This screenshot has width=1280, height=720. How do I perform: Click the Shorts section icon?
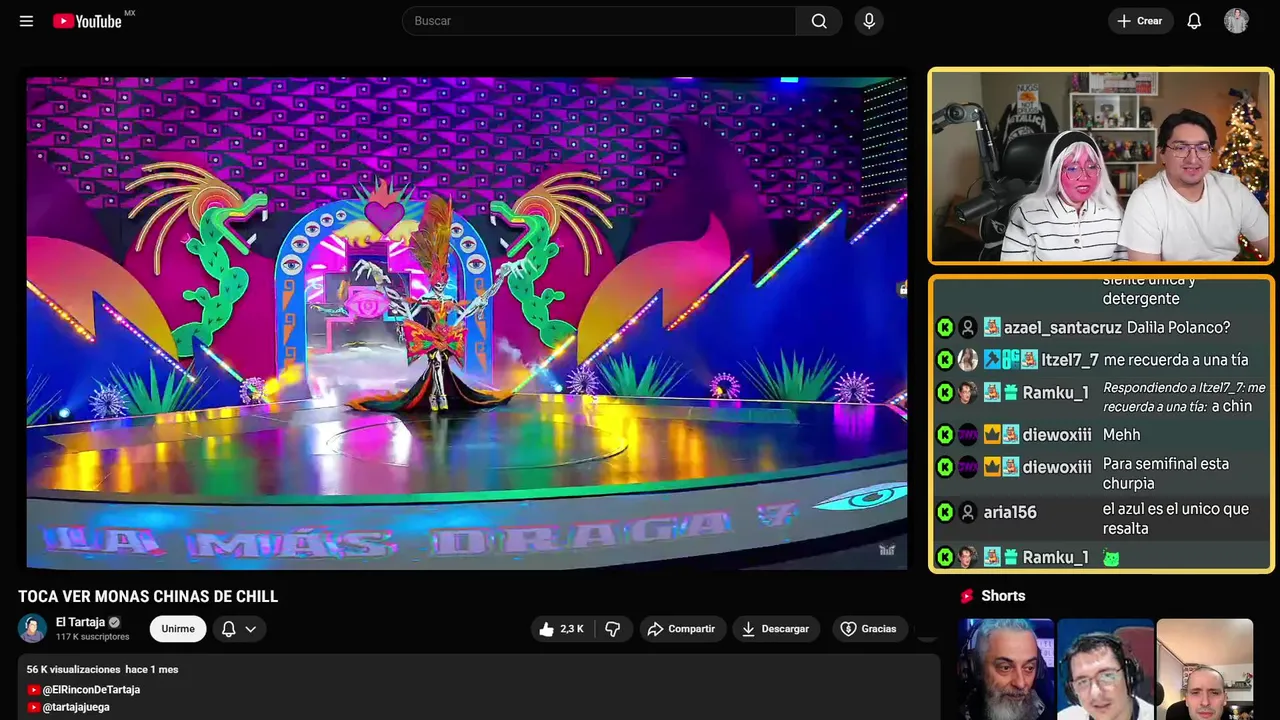[x=966, y=596]
